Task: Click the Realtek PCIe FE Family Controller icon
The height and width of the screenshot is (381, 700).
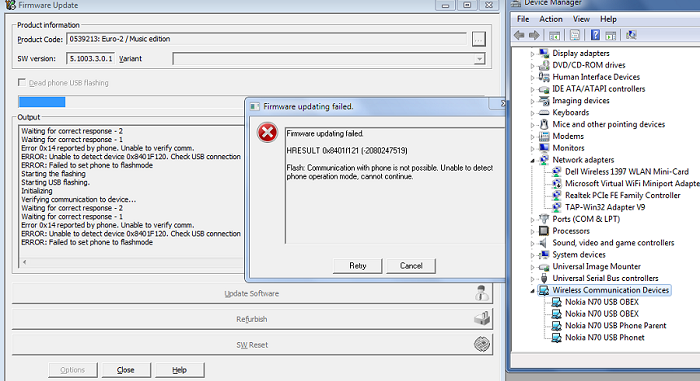Action: 556,195
